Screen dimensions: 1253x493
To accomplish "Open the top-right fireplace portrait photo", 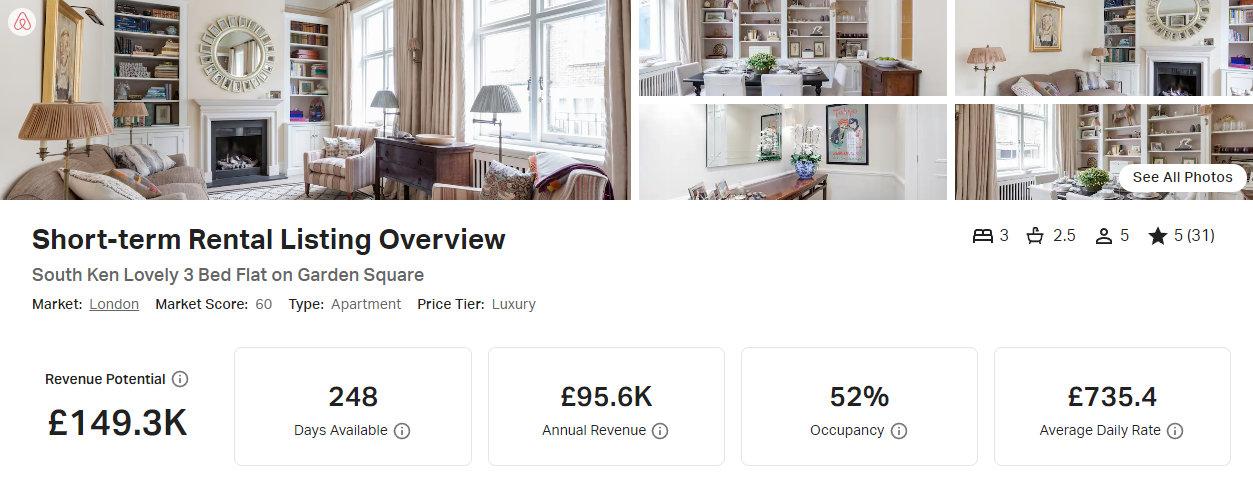I will tap(1104, 48).
